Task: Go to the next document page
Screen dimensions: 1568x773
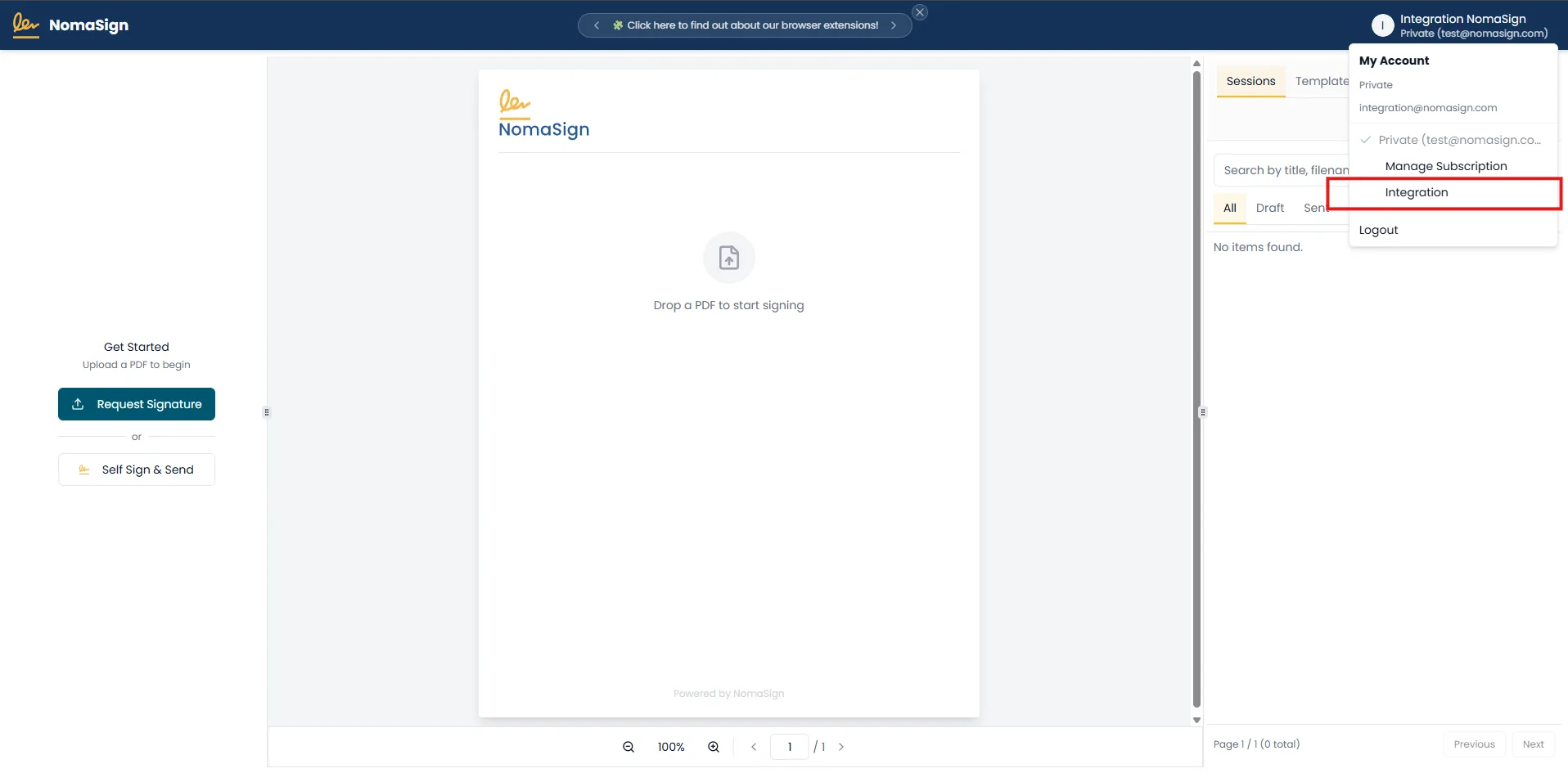Action: 841,747
